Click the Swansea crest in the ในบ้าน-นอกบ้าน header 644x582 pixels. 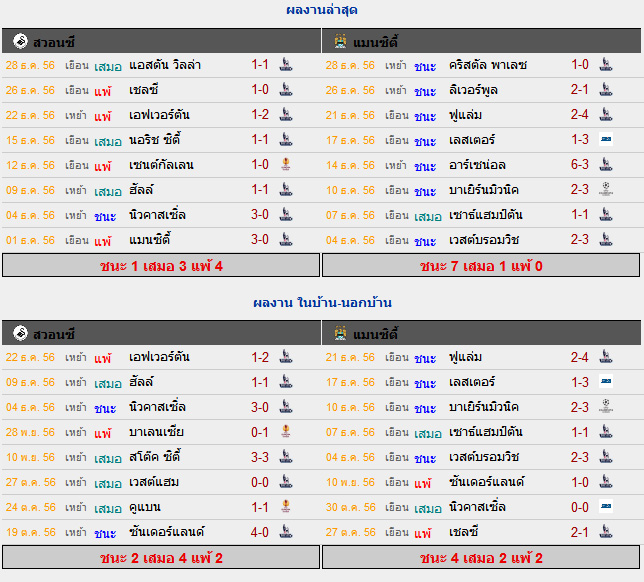tap(20, 333)
